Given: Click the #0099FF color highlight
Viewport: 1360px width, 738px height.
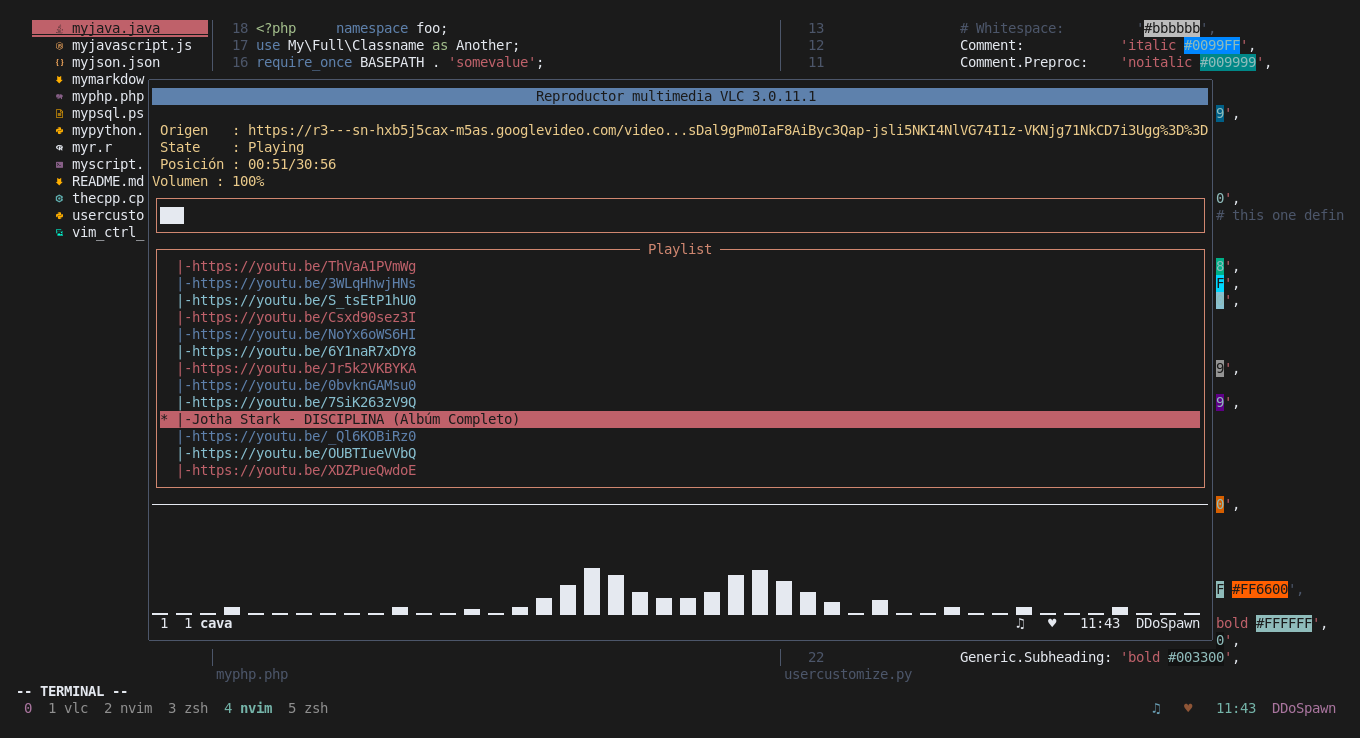Looking at the screenshot, I should point(1212,45).
